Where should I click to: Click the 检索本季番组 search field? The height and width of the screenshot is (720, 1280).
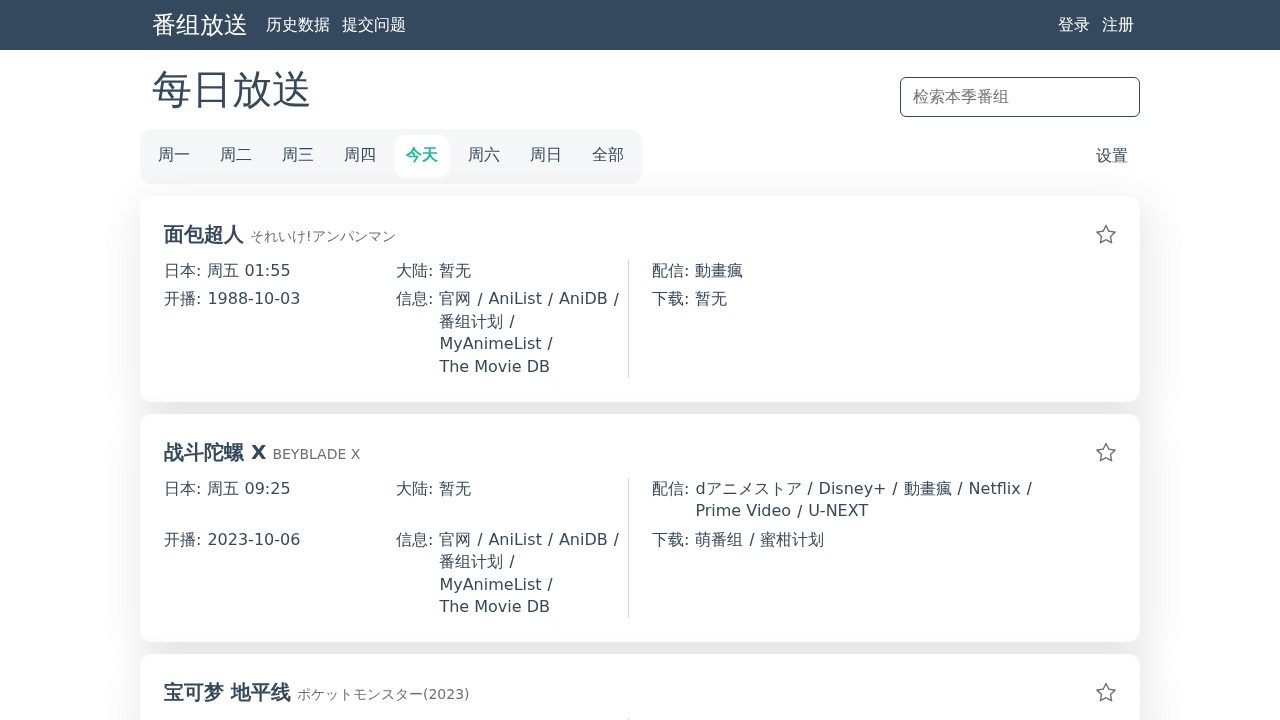coord(1019,97)
